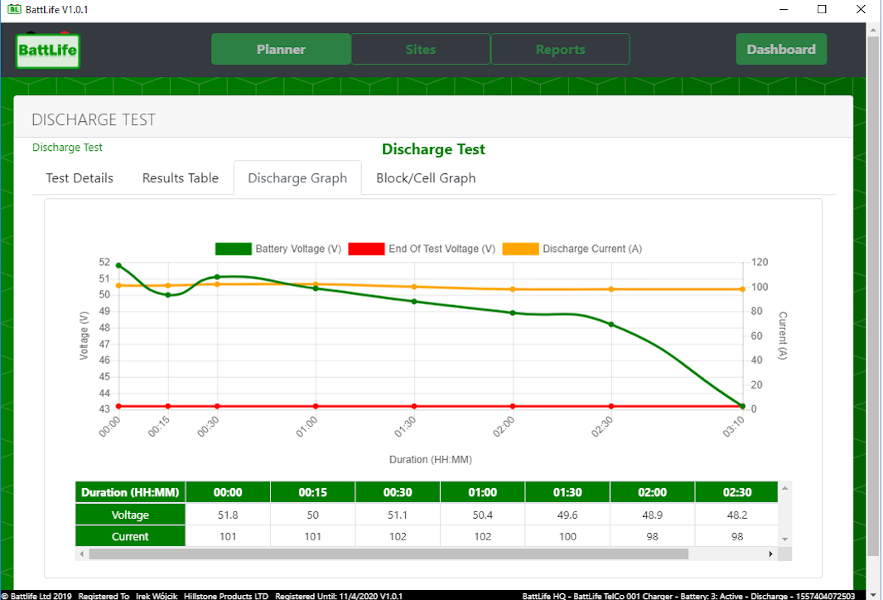
Task: Switch to the Test Details tab
Action: pyautogui.click(x=80, y=178)
